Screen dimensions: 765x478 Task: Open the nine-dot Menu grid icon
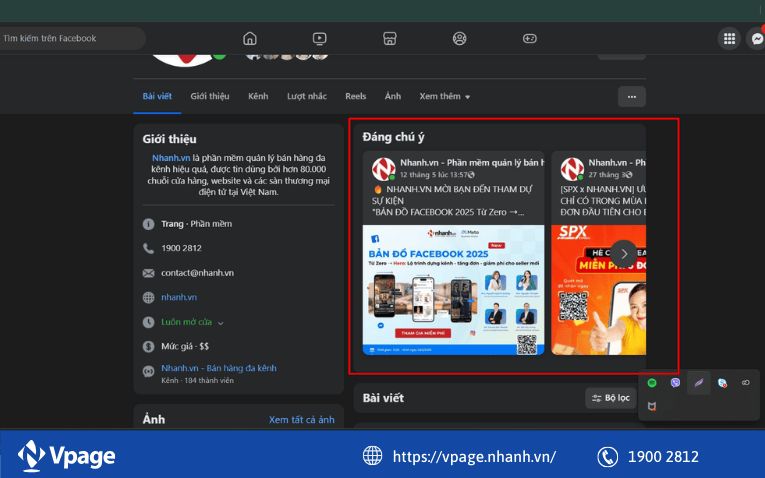729,39
